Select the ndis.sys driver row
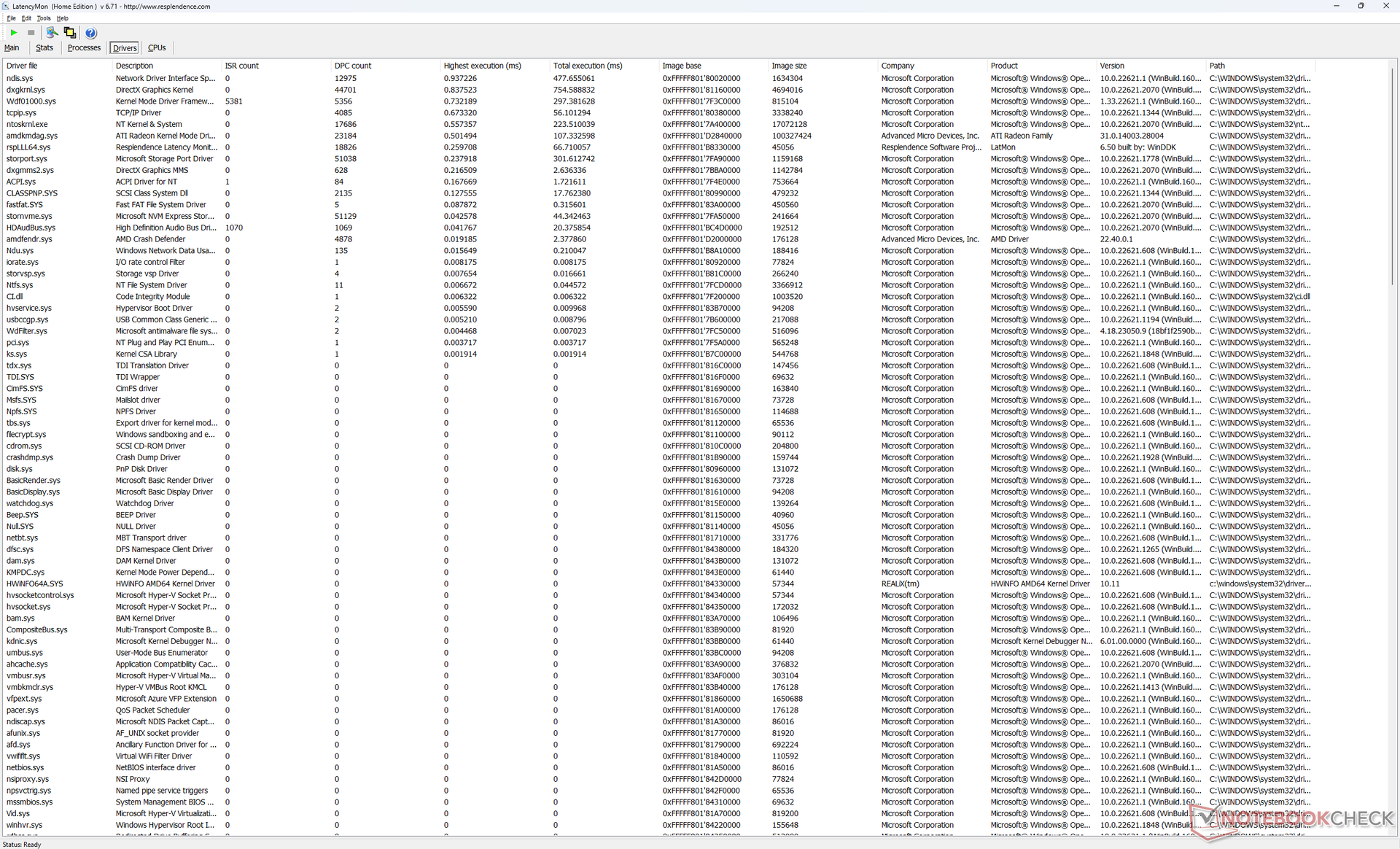 (x=20, y=78)
